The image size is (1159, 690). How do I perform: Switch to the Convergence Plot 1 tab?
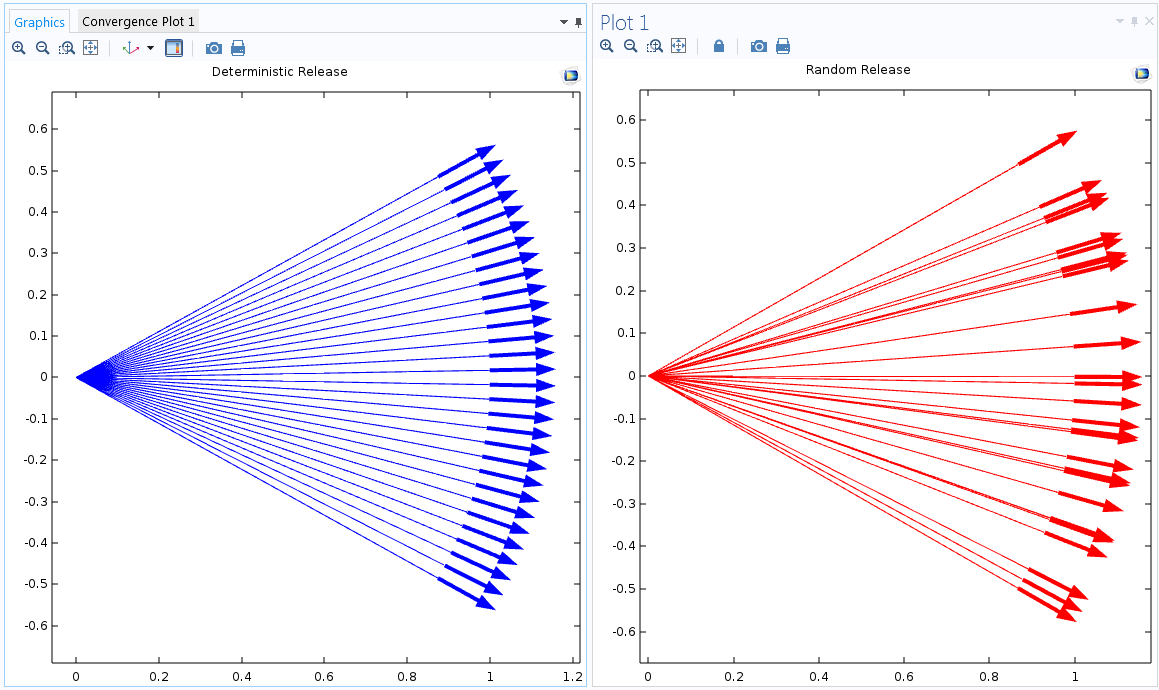139,22
